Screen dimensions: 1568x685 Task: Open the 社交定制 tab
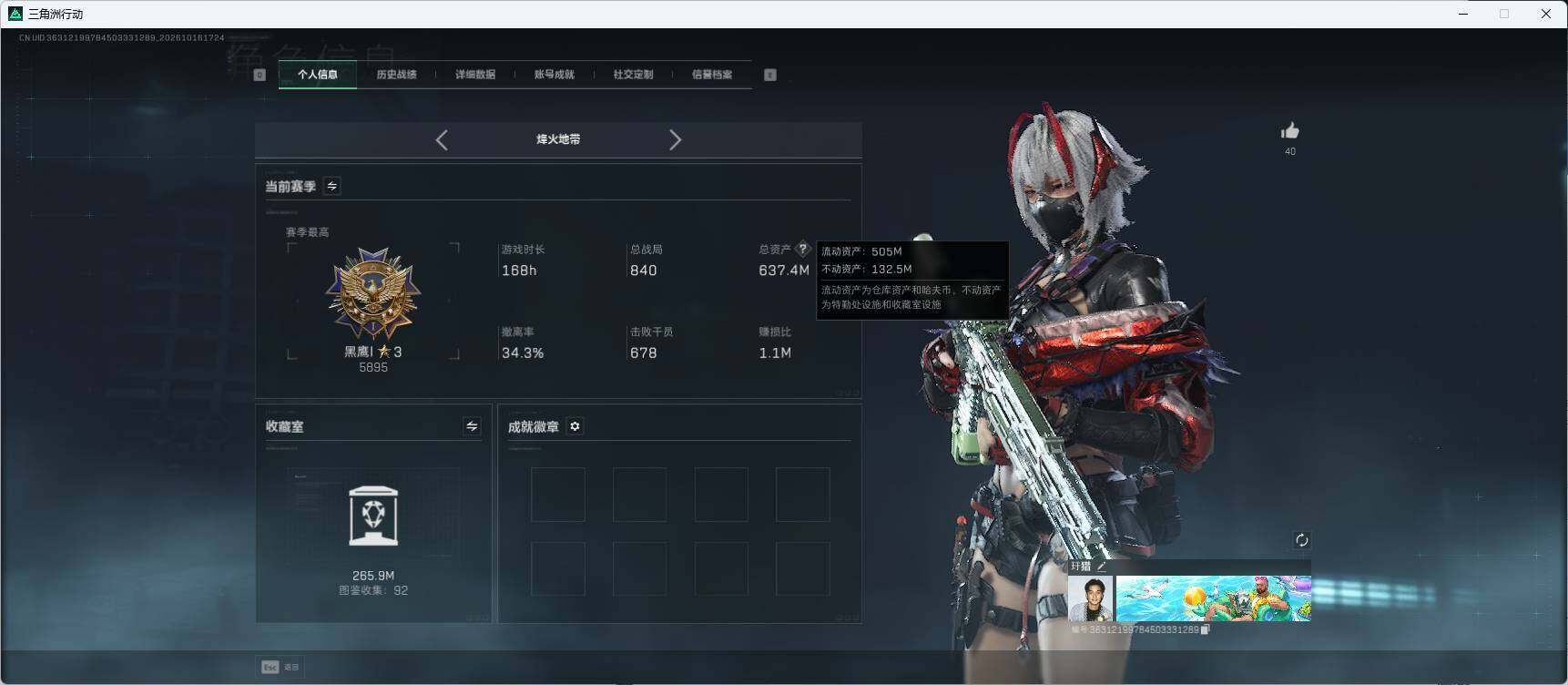(633, 75)
